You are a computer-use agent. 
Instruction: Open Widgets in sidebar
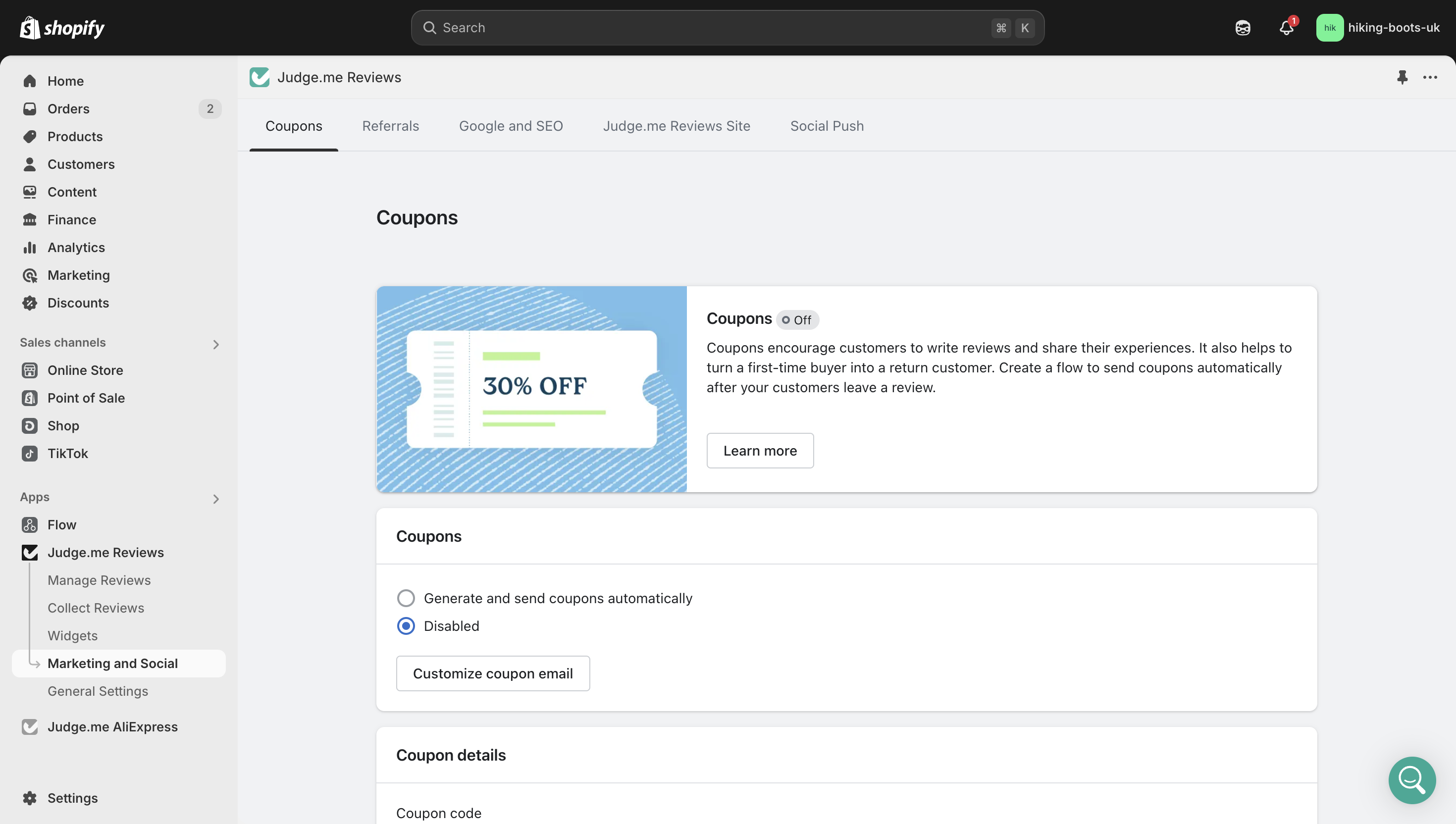click(x=72, y=635)
